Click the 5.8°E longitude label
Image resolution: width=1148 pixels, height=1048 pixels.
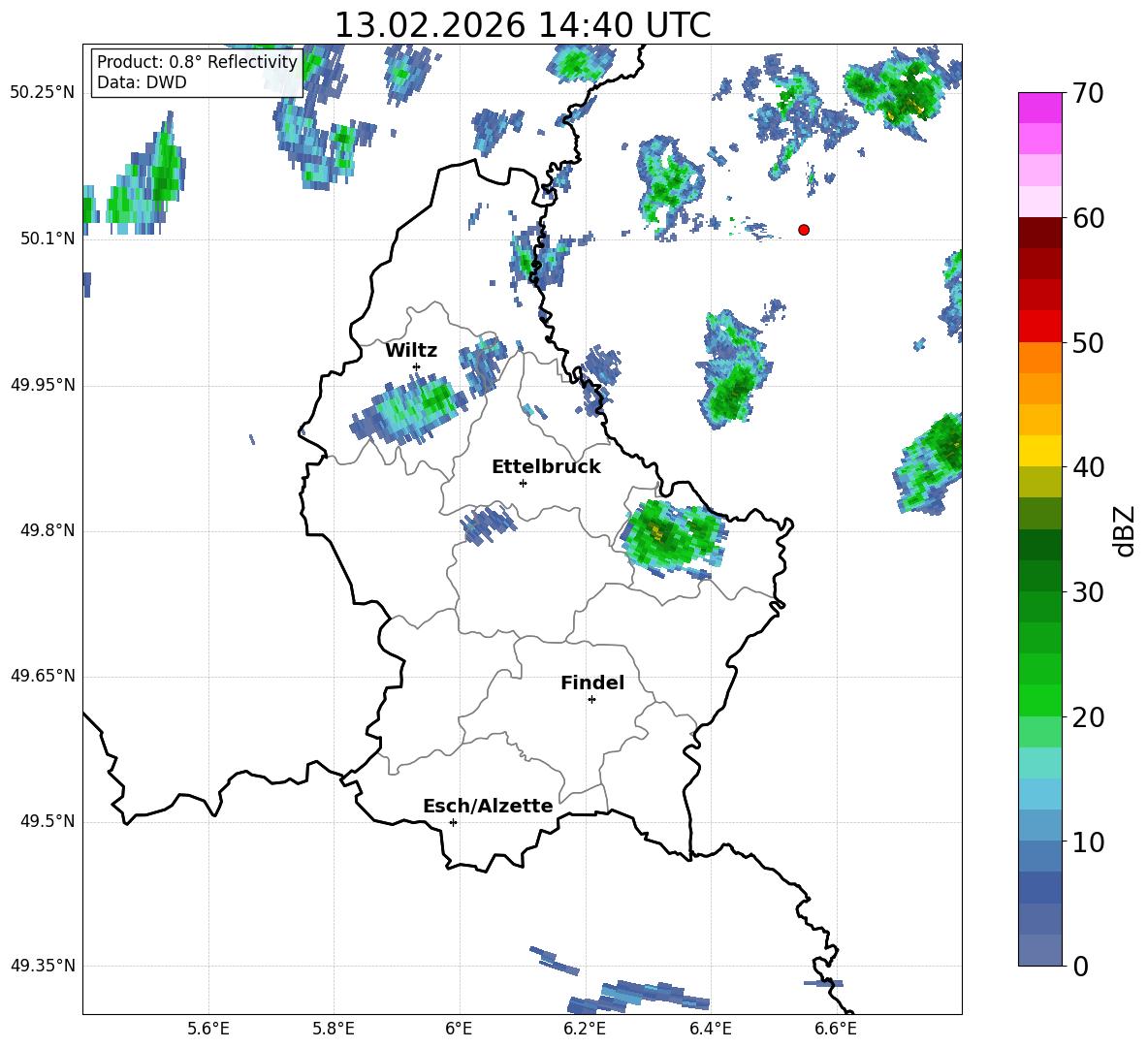(334, 1029)
